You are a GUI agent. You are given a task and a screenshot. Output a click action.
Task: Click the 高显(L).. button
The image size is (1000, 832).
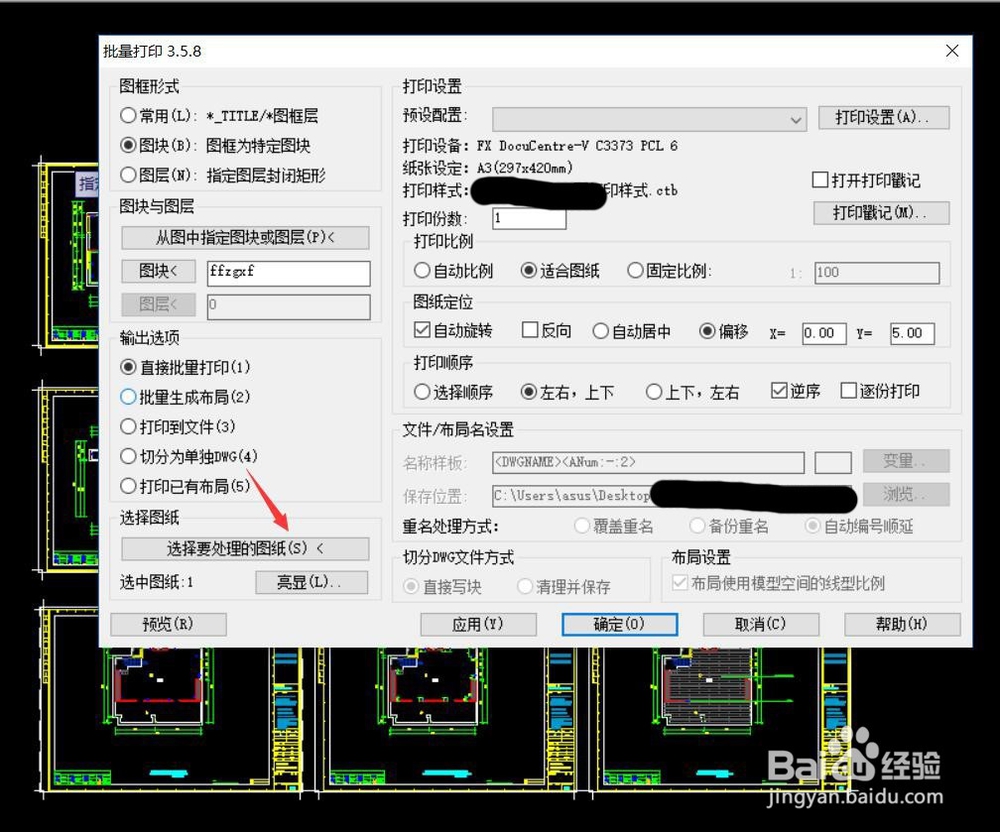point(312,582)
